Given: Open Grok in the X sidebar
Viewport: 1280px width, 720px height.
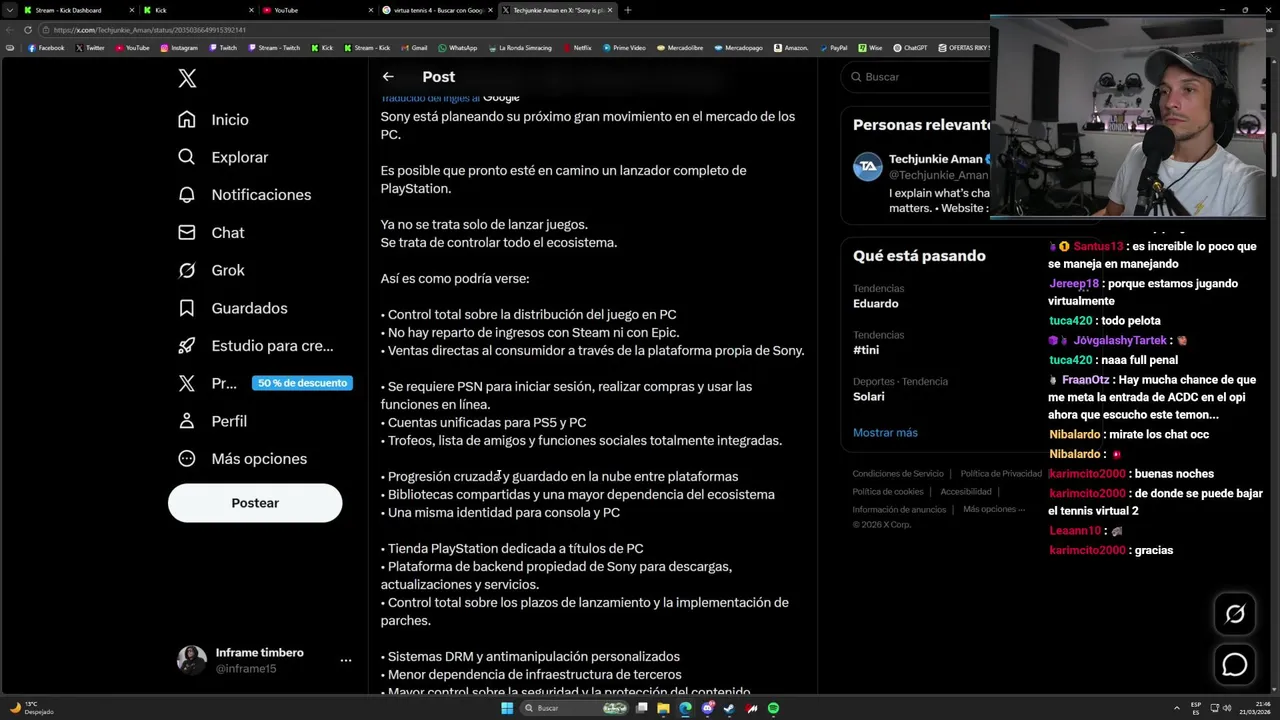Looking at the screenshot, I should point(211,270).
